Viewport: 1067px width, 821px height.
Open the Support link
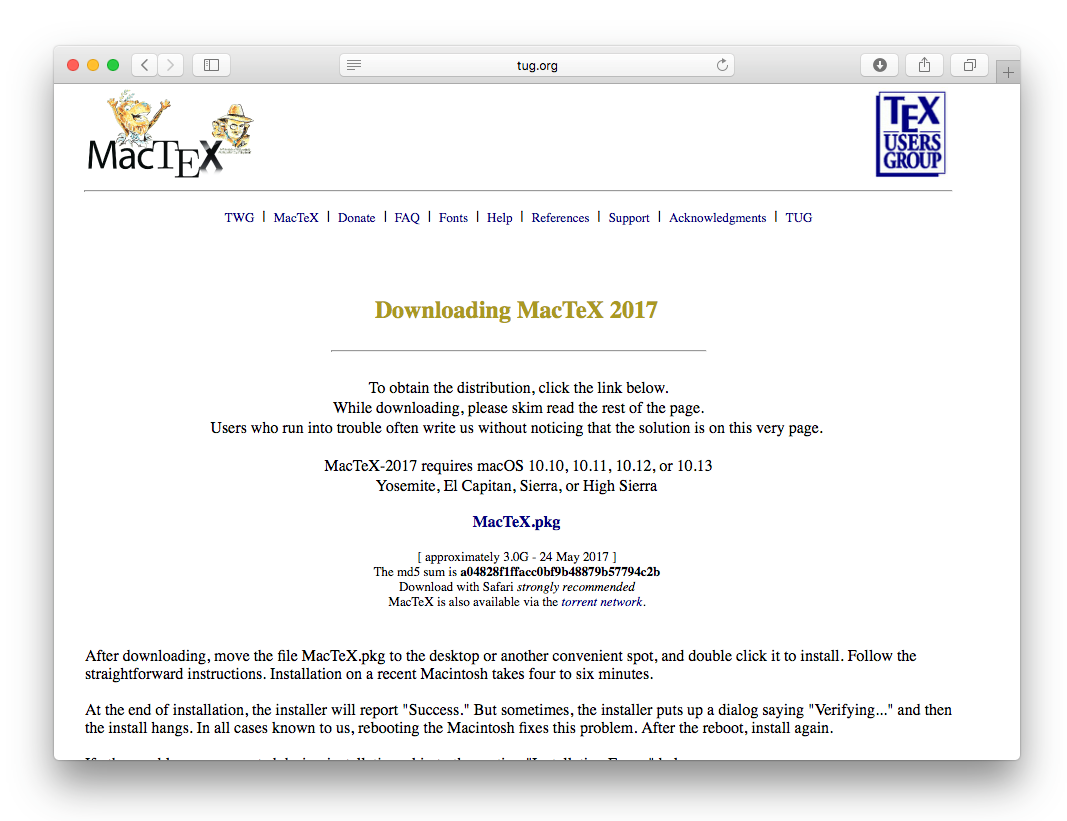pyautogui.click(x=629, y=218)
